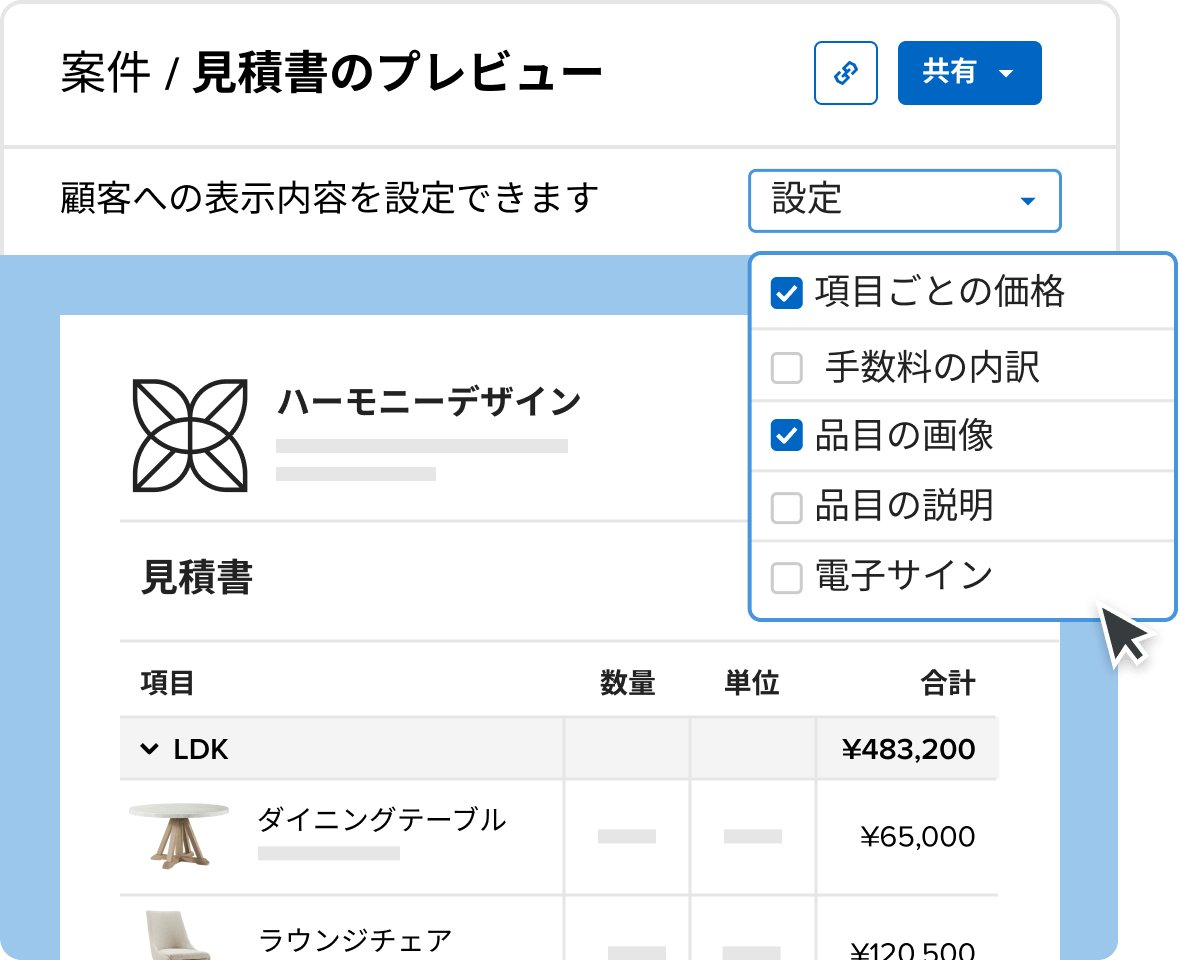Select ラウンジチェア item name
This screenshot has width=1180, height=960.
pyautogui.click(x=355, y=940)
